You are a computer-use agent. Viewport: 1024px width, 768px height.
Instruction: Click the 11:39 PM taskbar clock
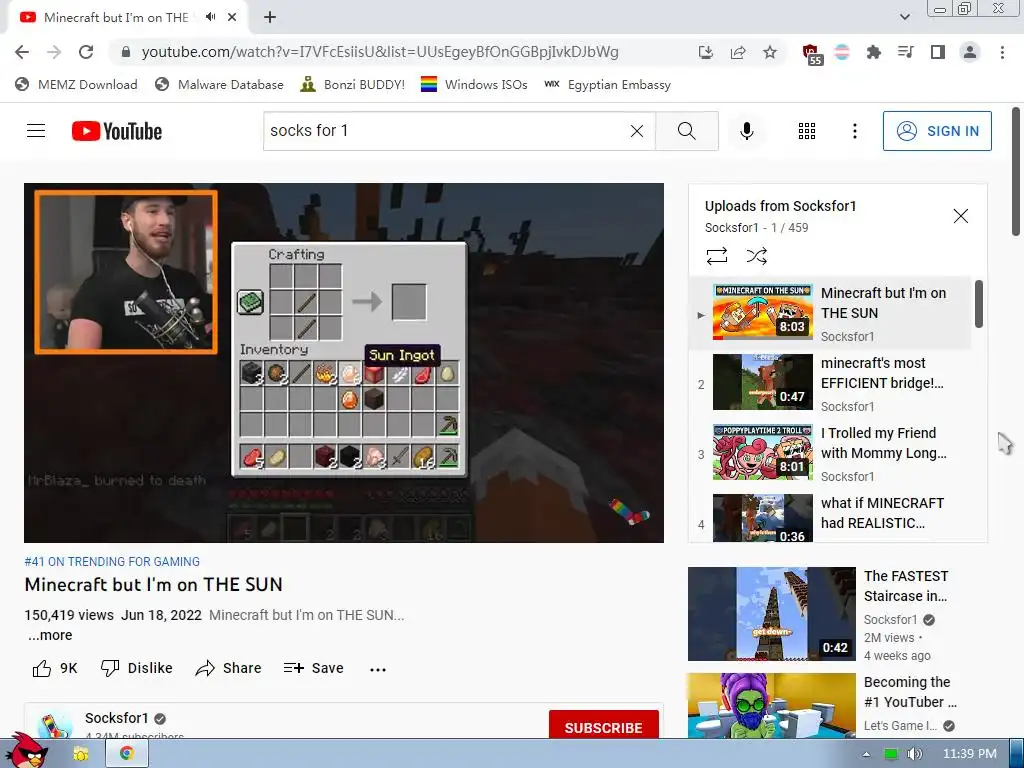point(970,754)
